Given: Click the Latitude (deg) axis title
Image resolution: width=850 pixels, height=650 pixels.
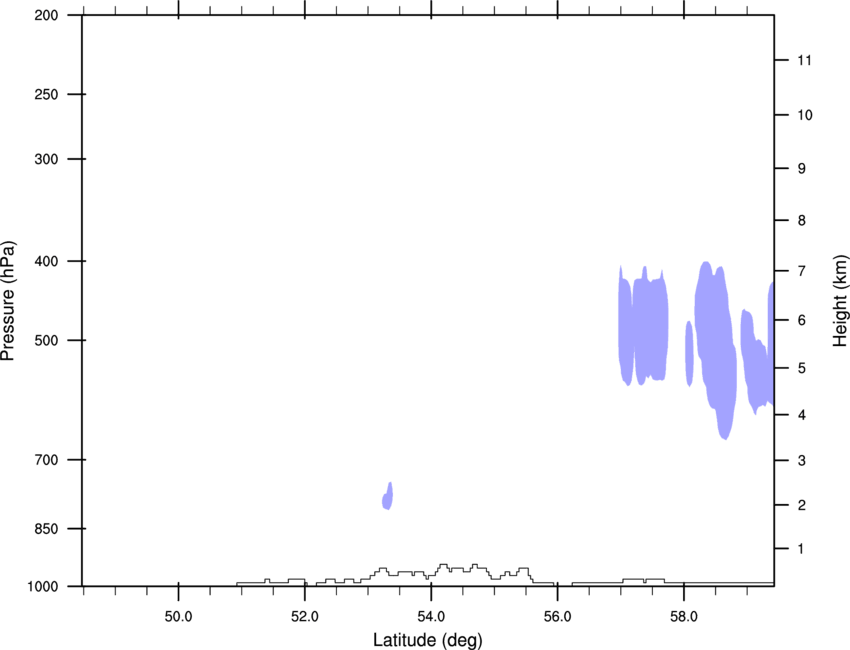Looking at the screenshot, I should (x=428, y=640).
